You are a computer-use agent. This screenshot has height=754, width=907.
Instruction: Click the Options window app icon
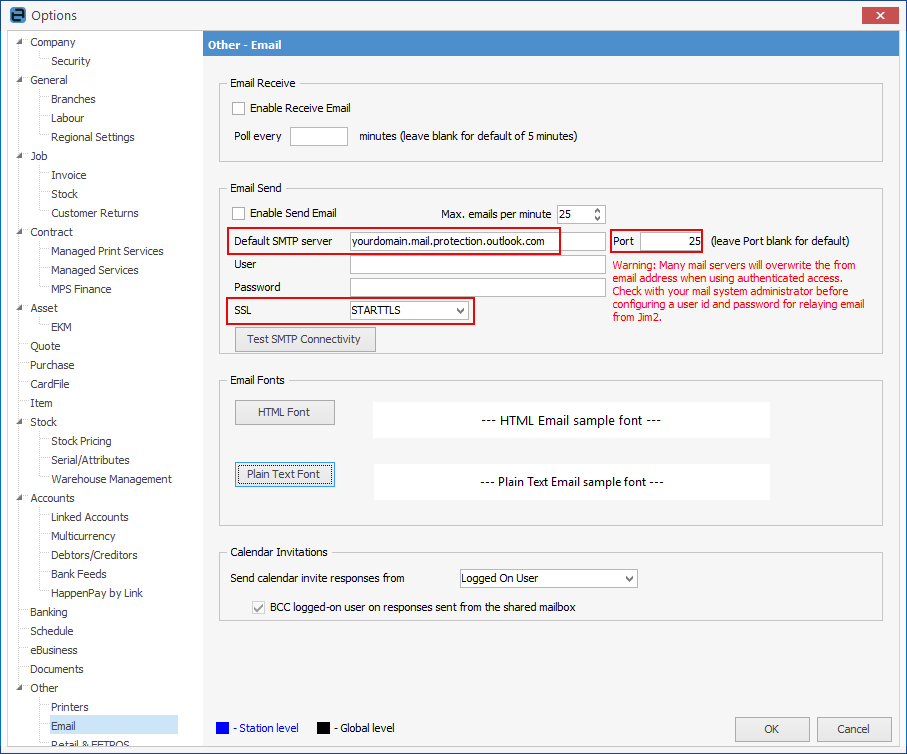pyautogui.click(x=18, y=15)
